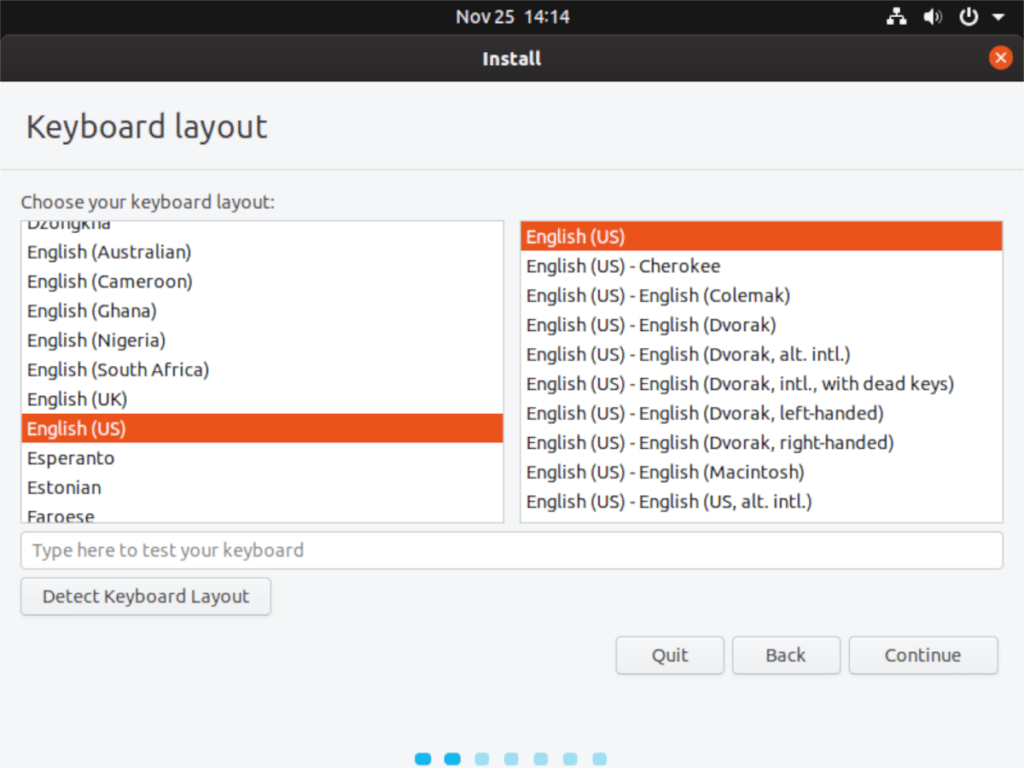Click the Nov 25 14:14 clock in top bar
This screenshot has height=768, width=1024.
513,16
